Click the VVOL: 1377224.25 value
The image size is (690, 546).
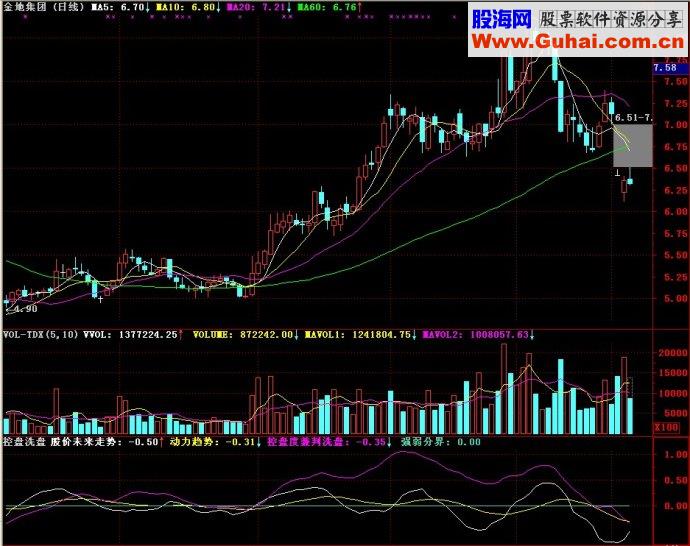133,334
